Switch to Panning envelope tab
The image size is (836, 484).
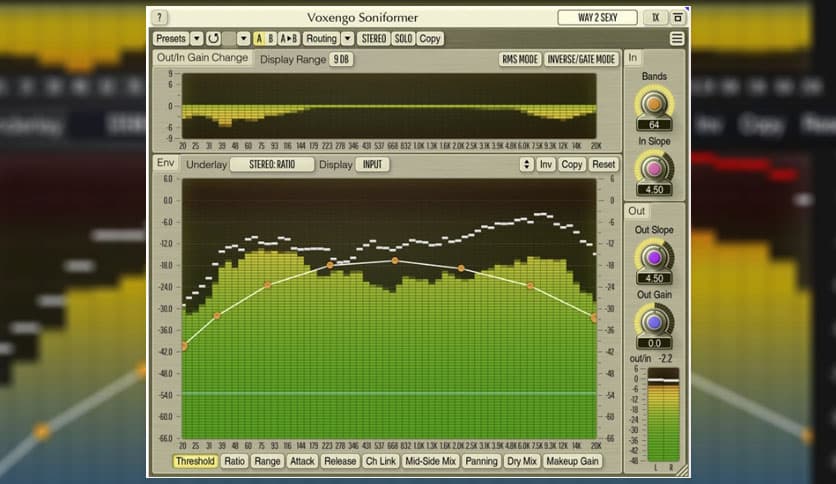[481, 461]
